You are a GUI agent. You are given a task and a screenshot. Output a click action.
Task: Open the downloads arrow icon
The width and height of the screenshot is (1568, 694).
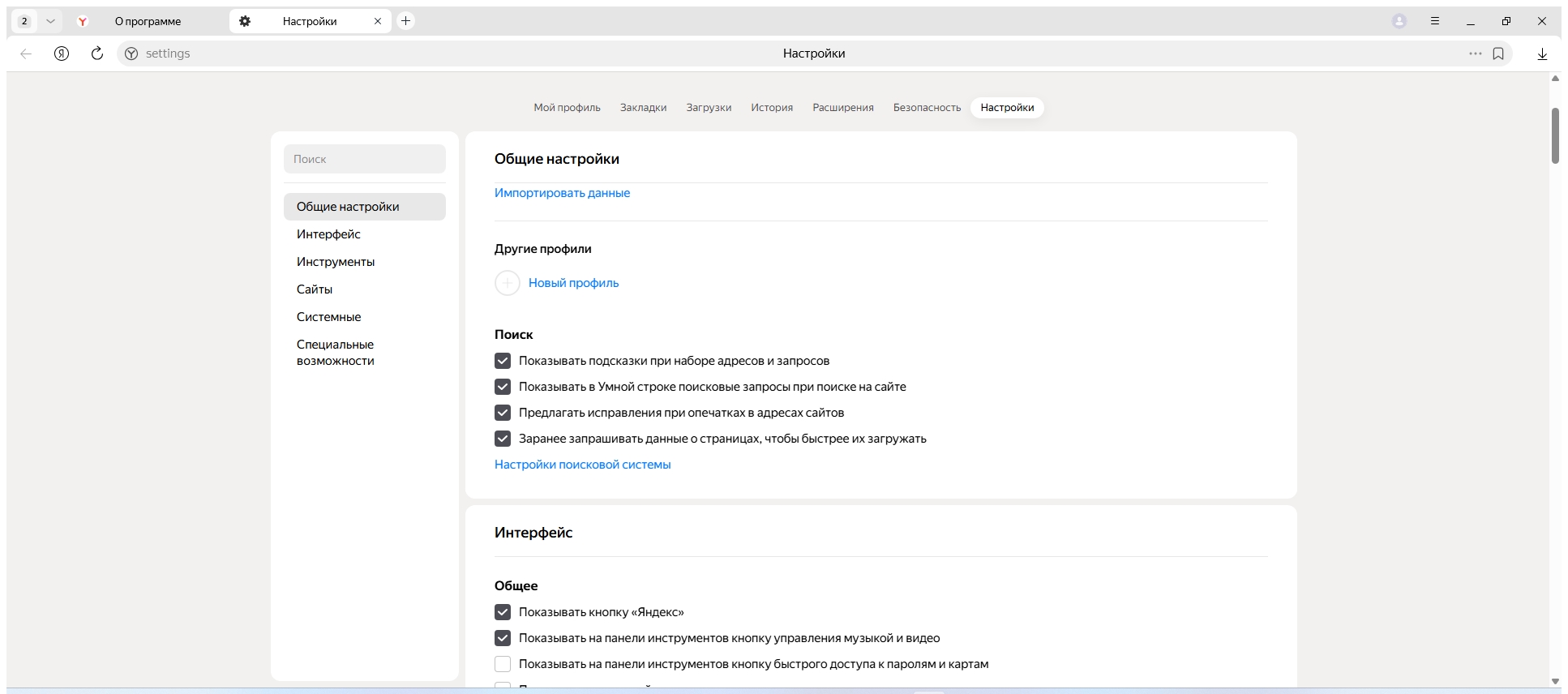pos(1542,54)
